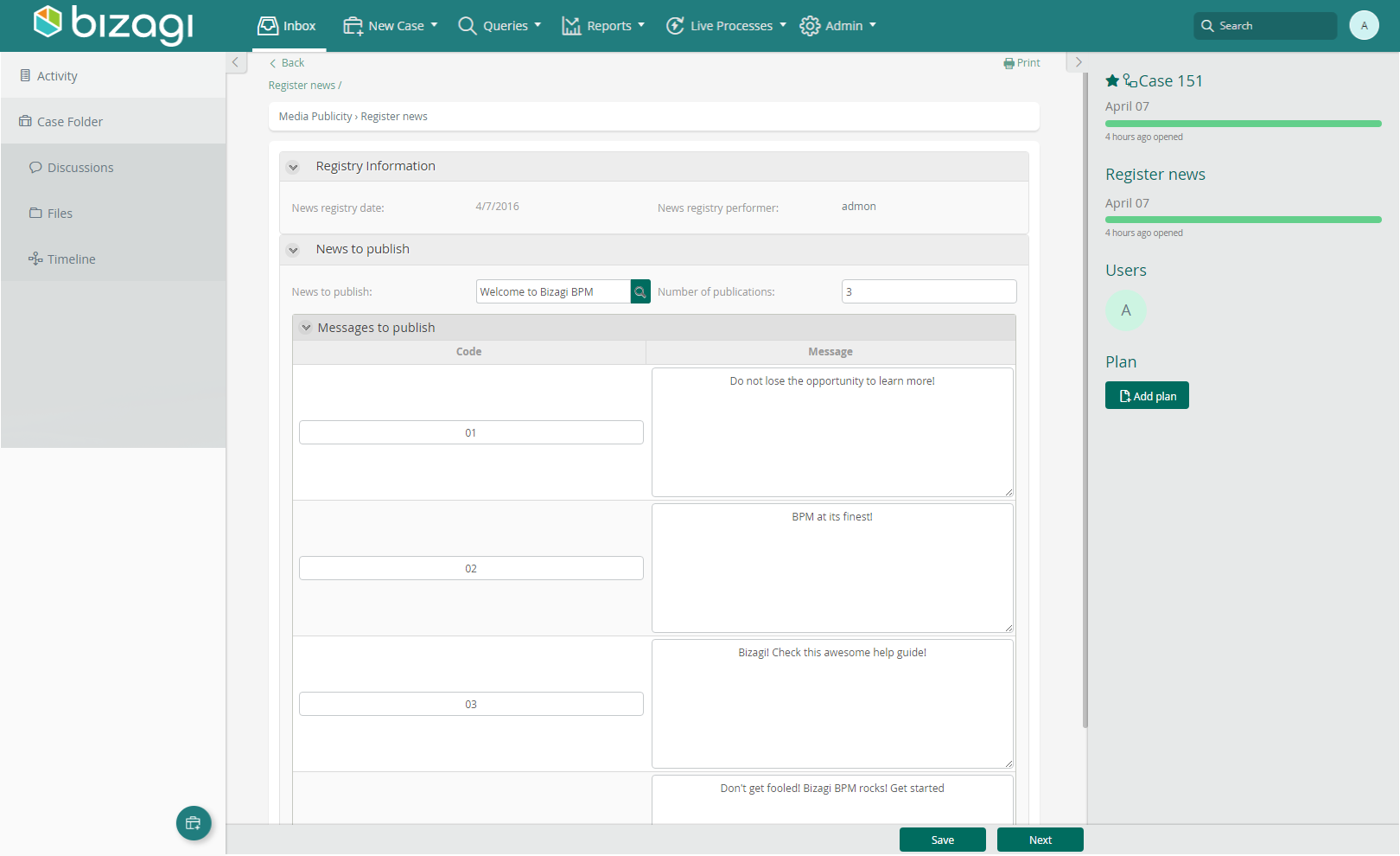Screen dimensions: 1400x856
Task: Expand the Live Processes dropdown arrow
Action: tap(783, 25)
